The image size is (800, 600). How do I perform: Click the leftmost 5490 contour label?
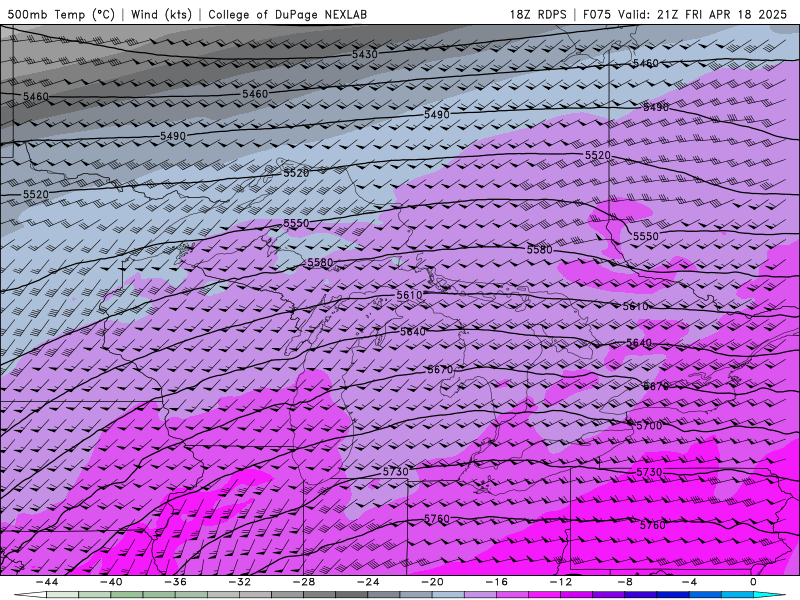173,136
